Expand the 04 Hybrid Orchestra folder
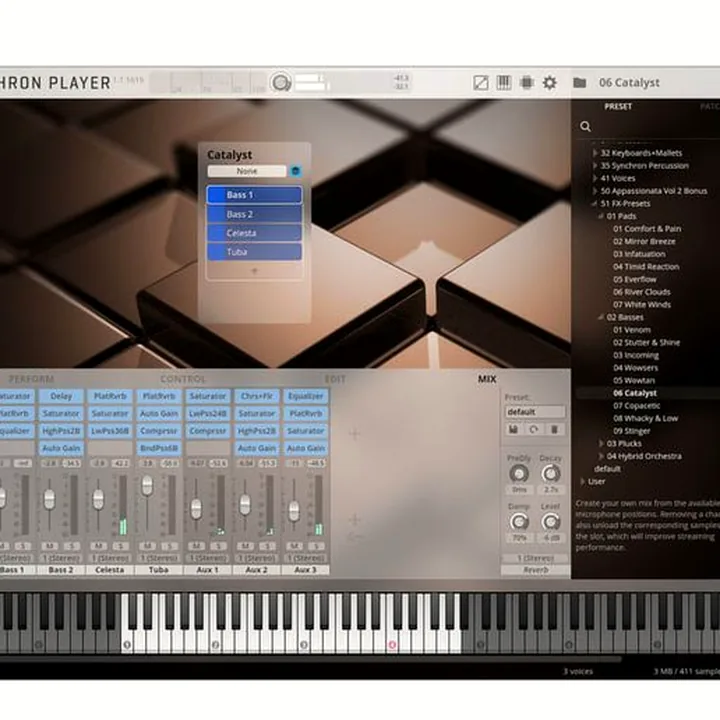Image resolution: width=720 pixels, height=720 pixels. [x=601, y=456]
